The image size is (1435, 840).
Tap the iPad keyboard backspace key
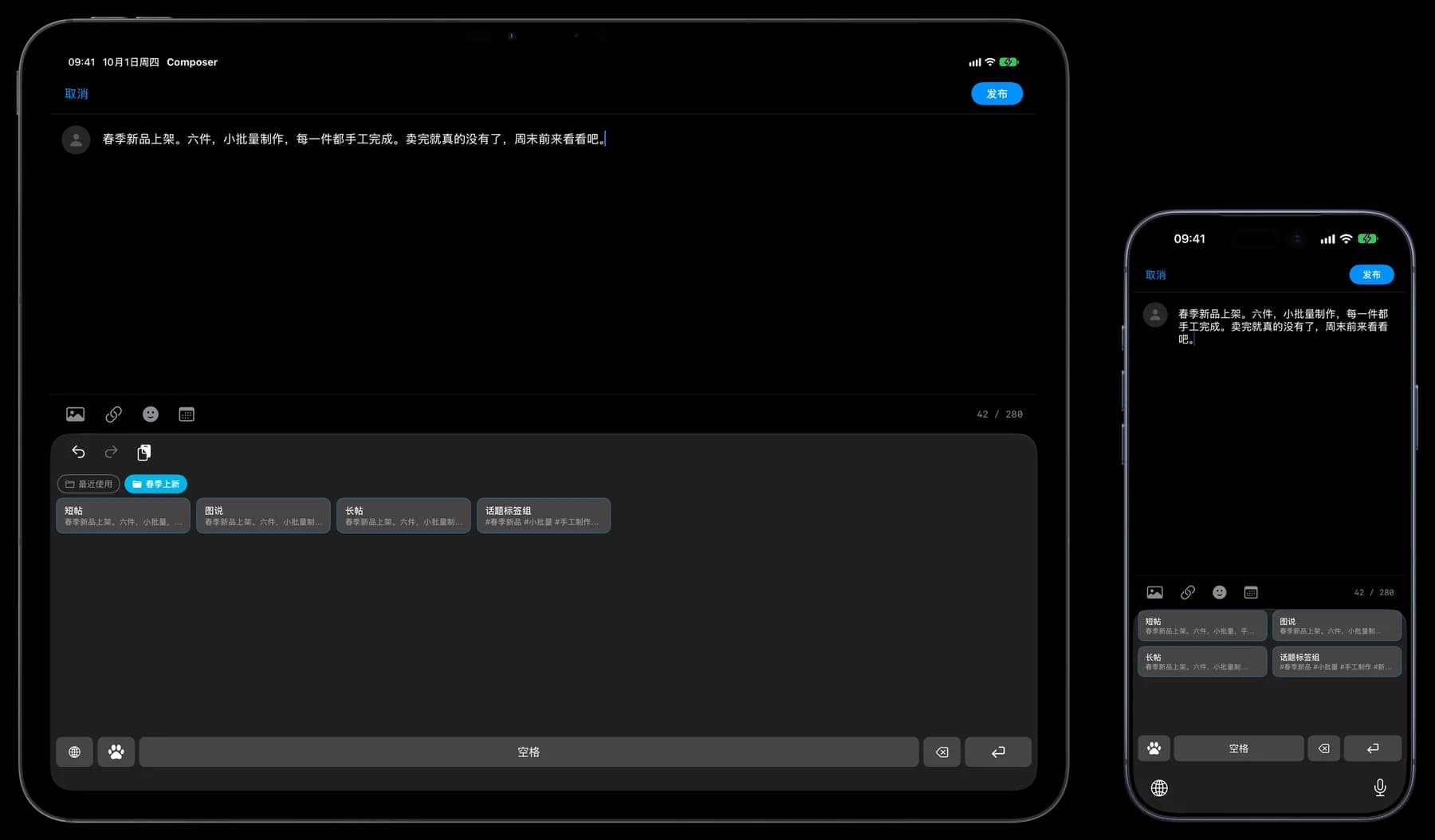(x=942, y=752)
